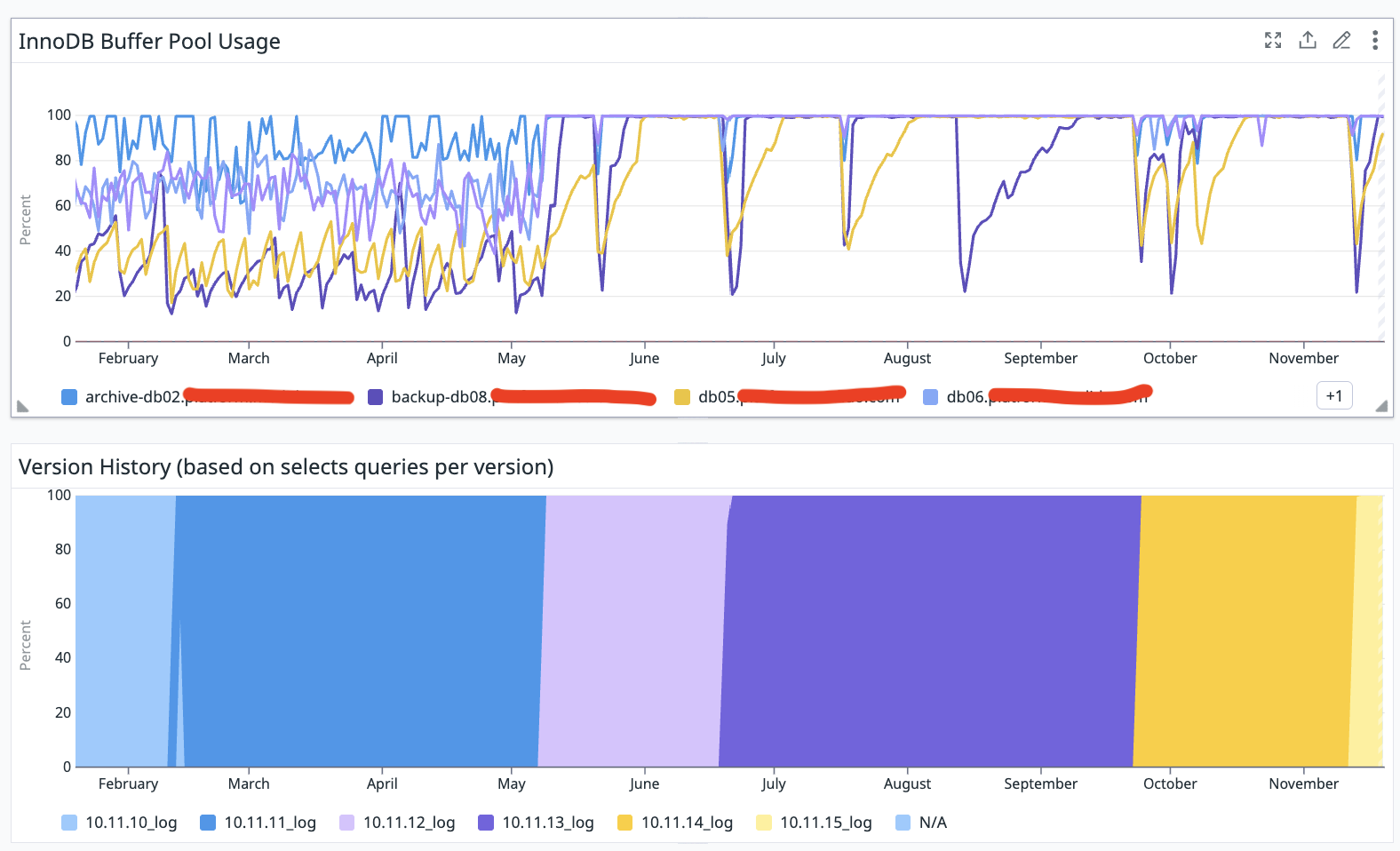Toggle backup-db08 series in legend
This screenshot has height=851, width=1400.
tap(440, 397)
